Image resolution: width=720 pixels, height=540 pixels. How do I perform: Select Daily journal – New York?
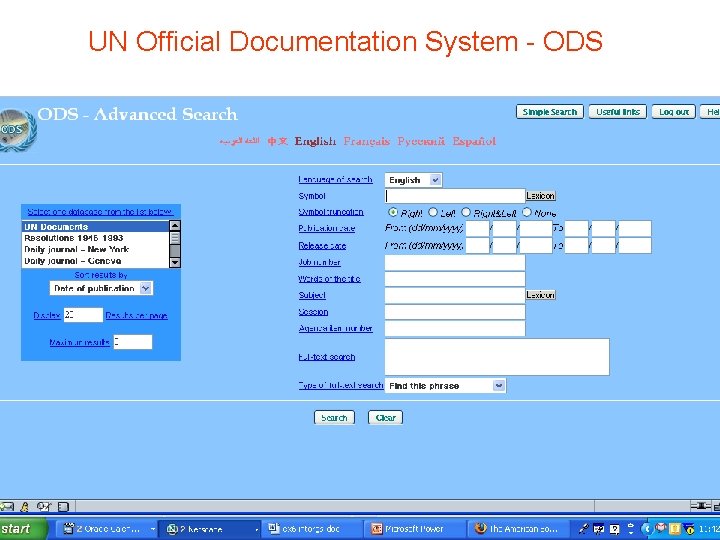(x=96, y=249)
